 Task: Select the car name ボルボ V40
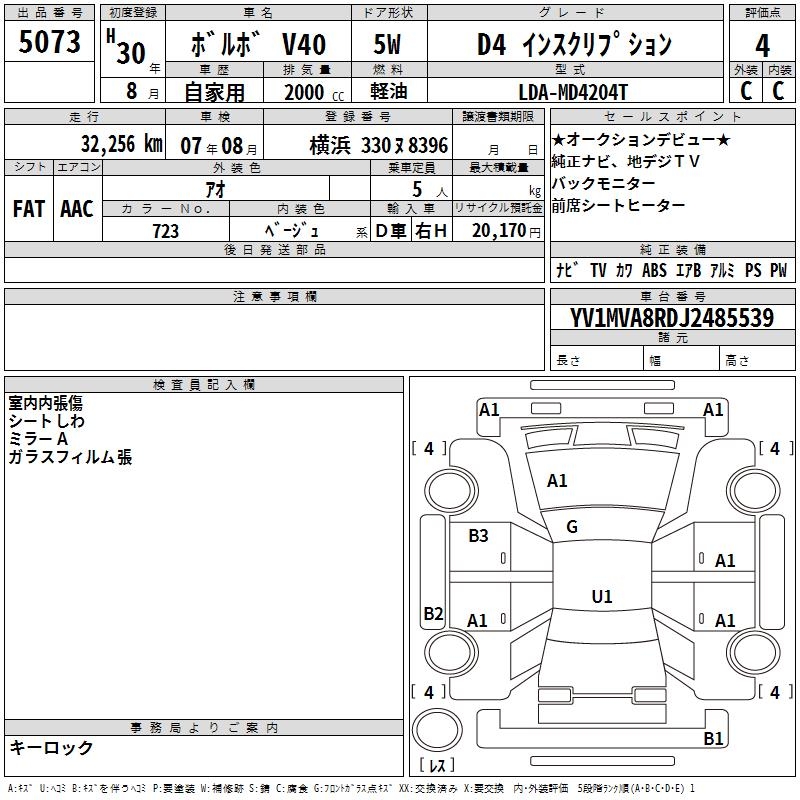[258, 44]
